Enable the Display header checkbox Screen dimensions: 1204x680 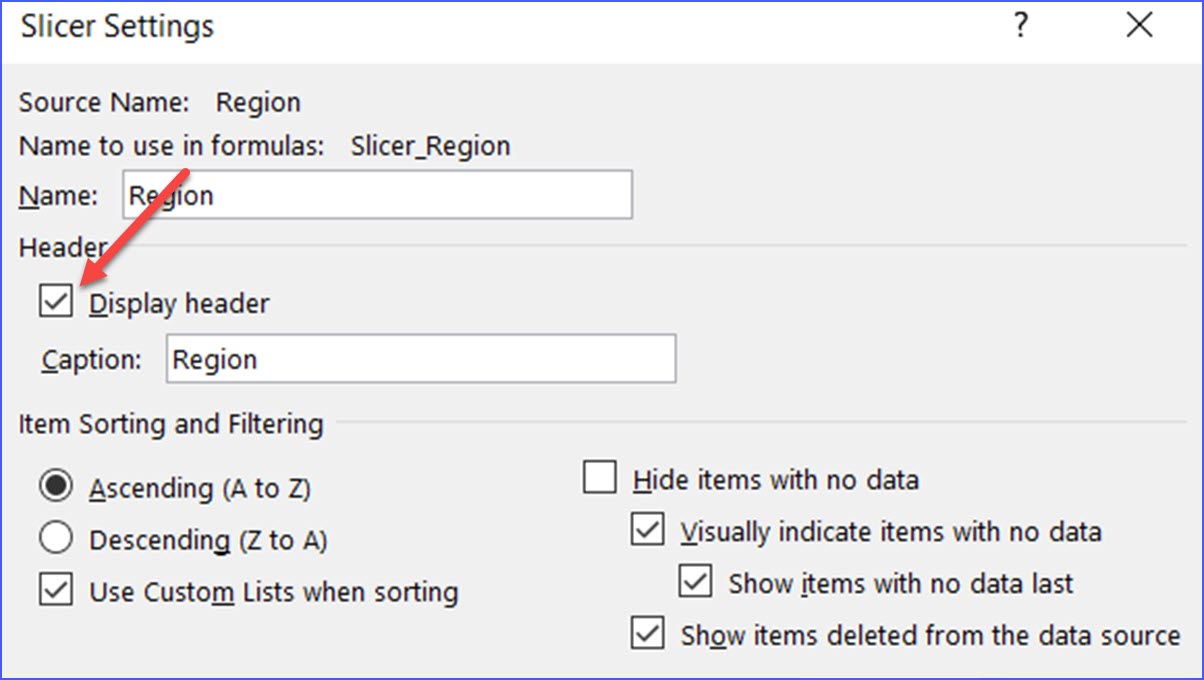[x=55, y=301]
